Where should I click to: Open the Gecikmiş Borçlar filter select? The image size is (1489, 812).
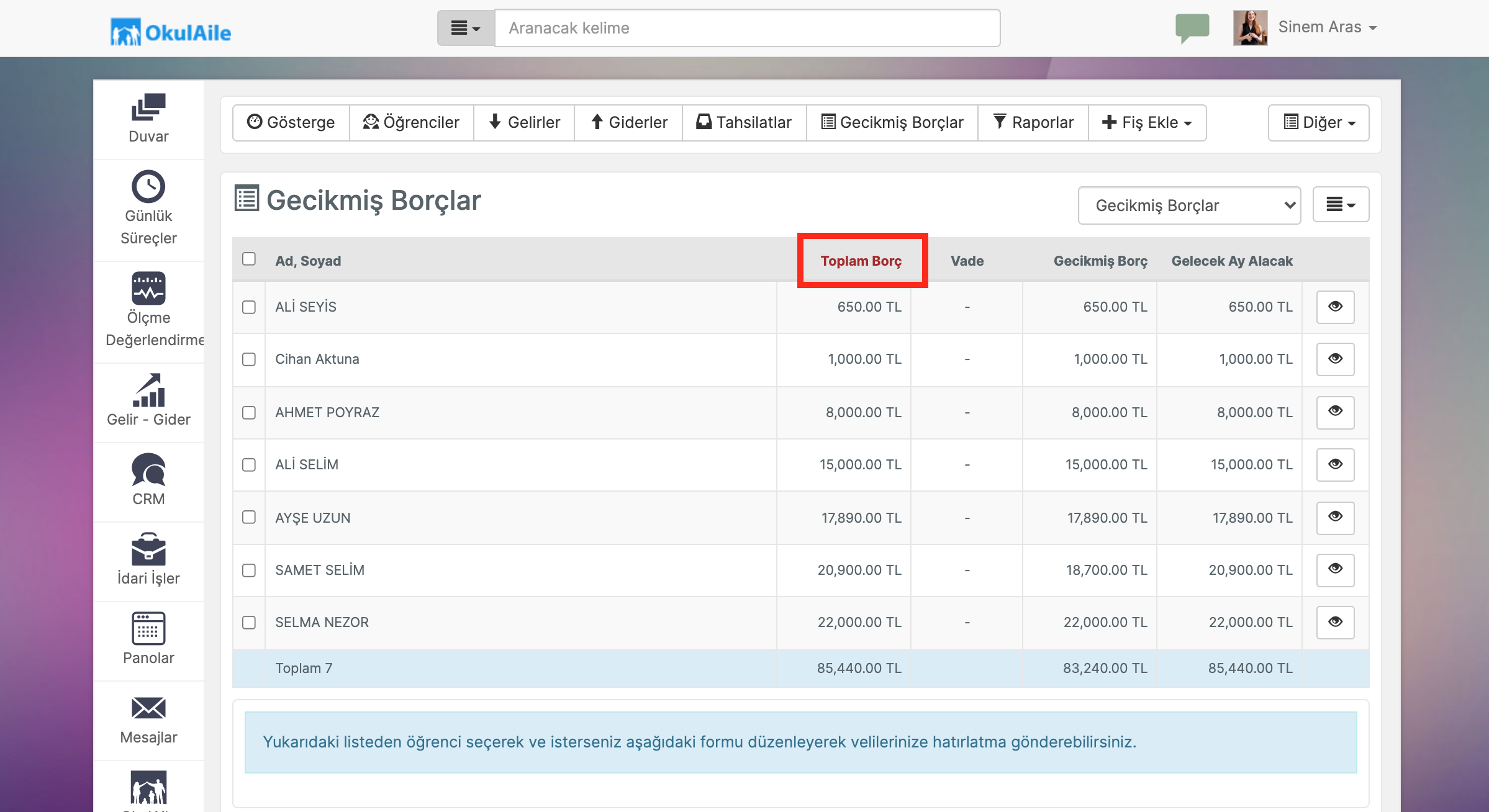pyautogui.click(x=1189, y=205)
